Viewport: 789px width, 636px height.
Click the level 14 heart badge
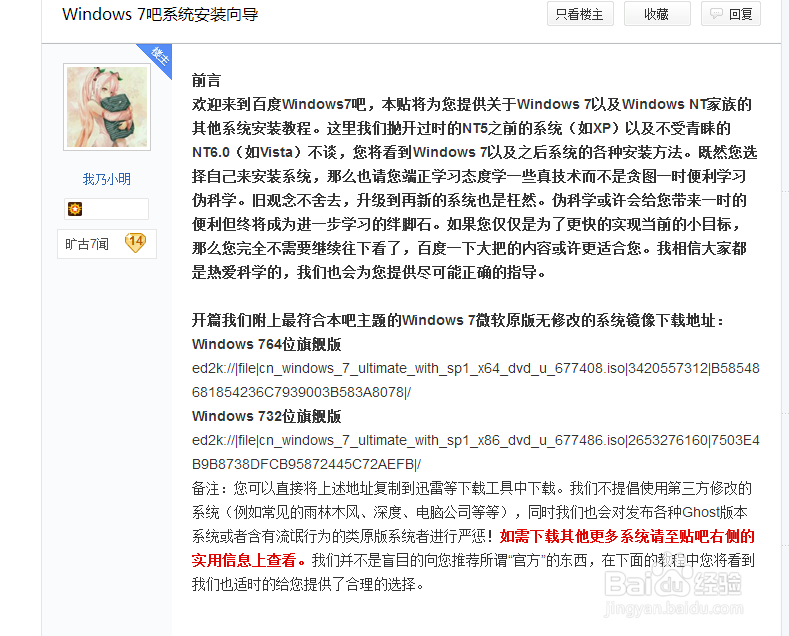[136, 244]
